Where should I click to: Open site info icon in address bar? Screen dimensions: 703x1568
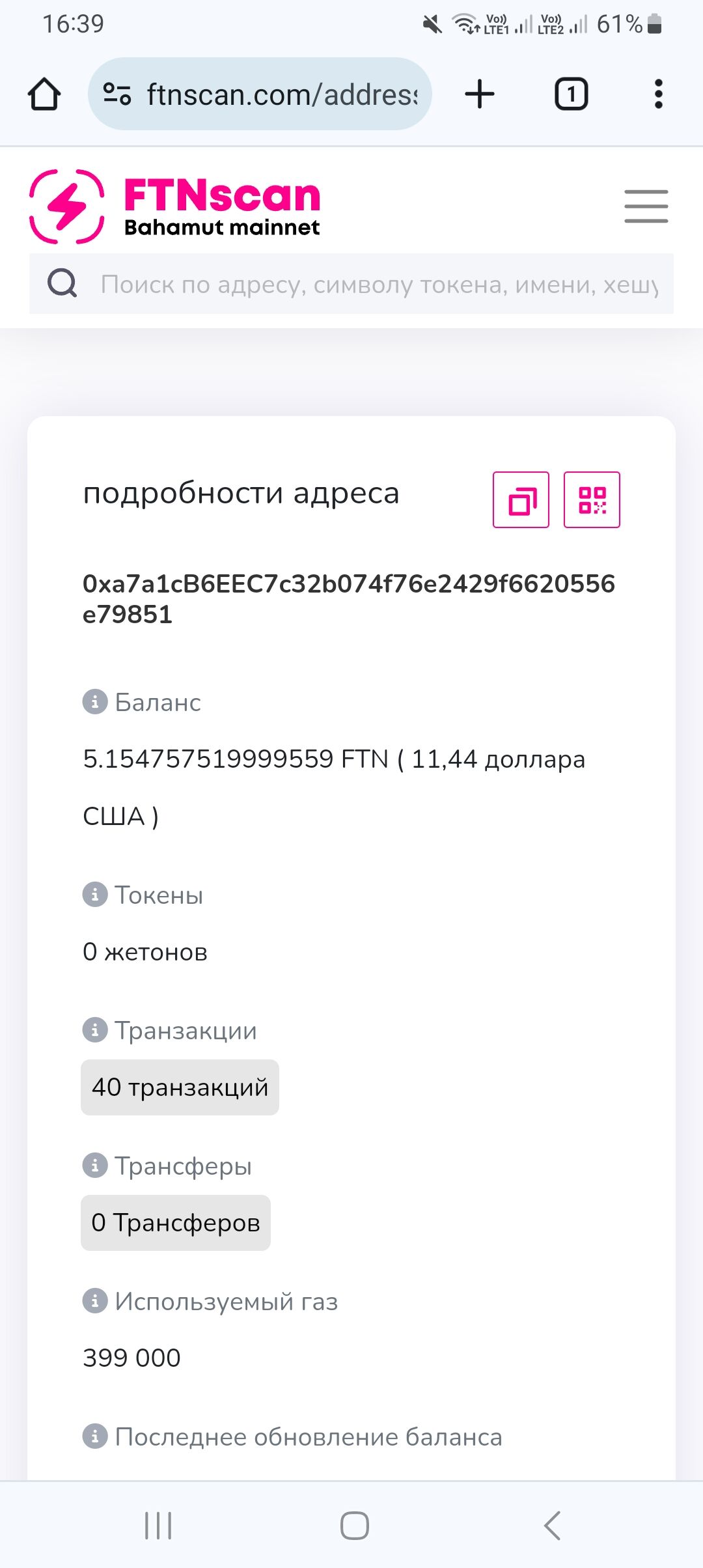tap(117, 94)
